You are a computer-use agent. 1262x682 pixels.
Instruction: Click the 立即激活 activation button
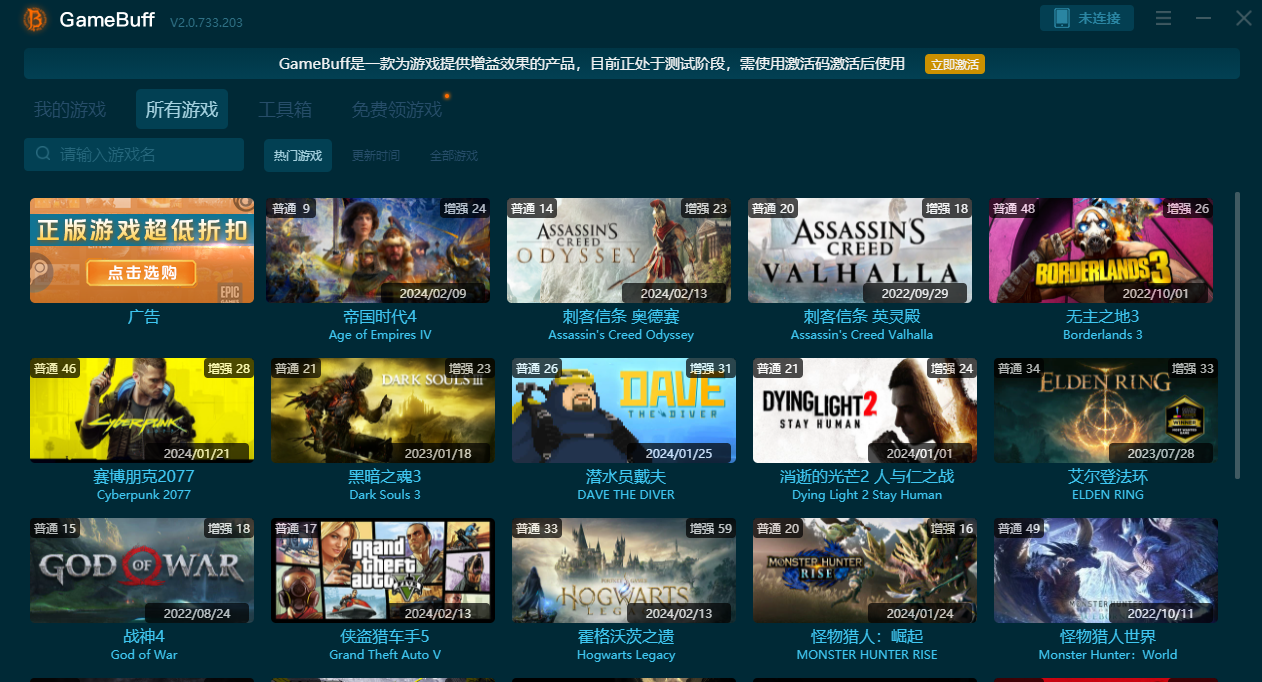[x=955, y=64]
